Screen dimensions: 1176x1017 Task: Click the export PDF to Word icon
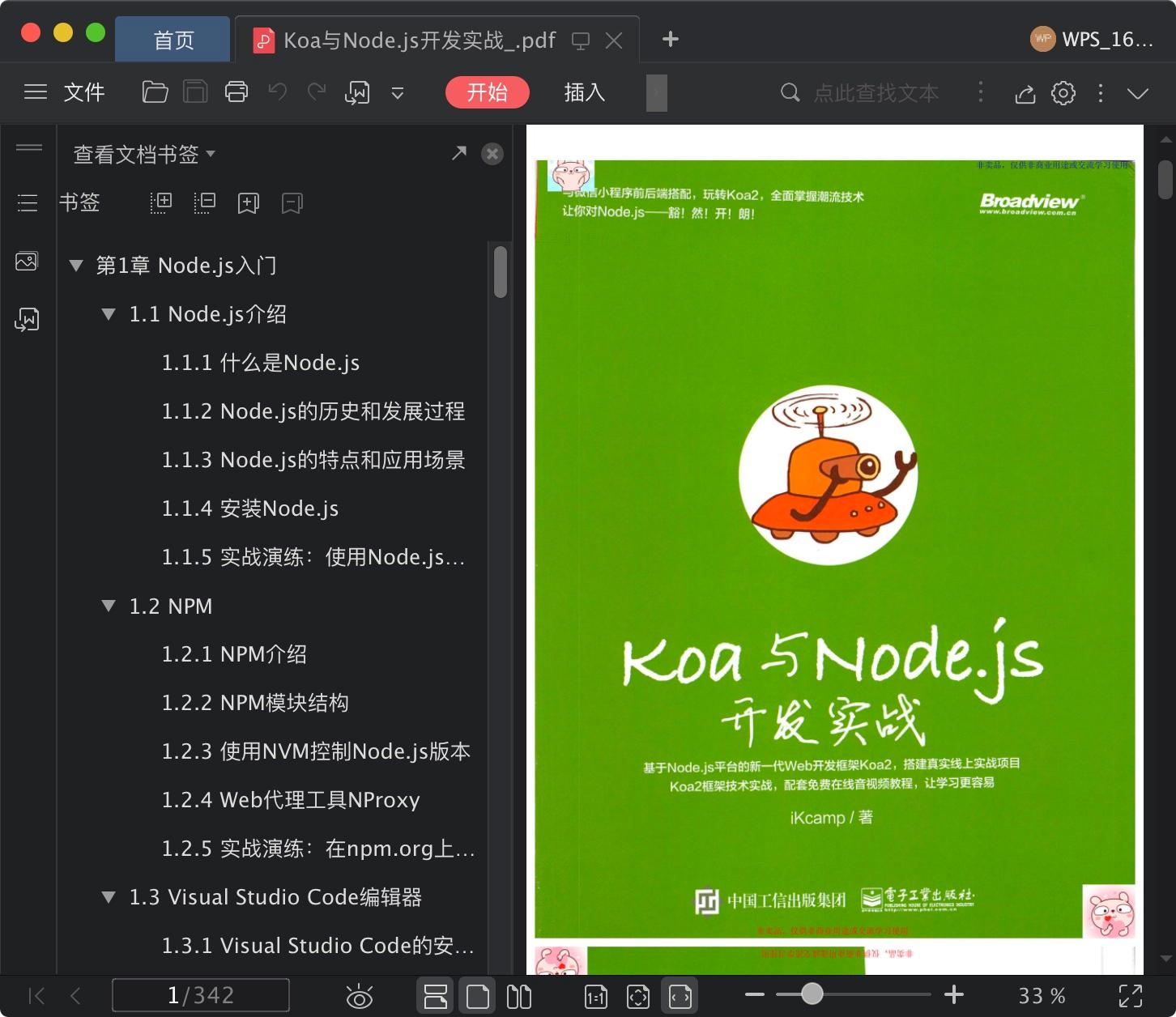coord(357,92)
